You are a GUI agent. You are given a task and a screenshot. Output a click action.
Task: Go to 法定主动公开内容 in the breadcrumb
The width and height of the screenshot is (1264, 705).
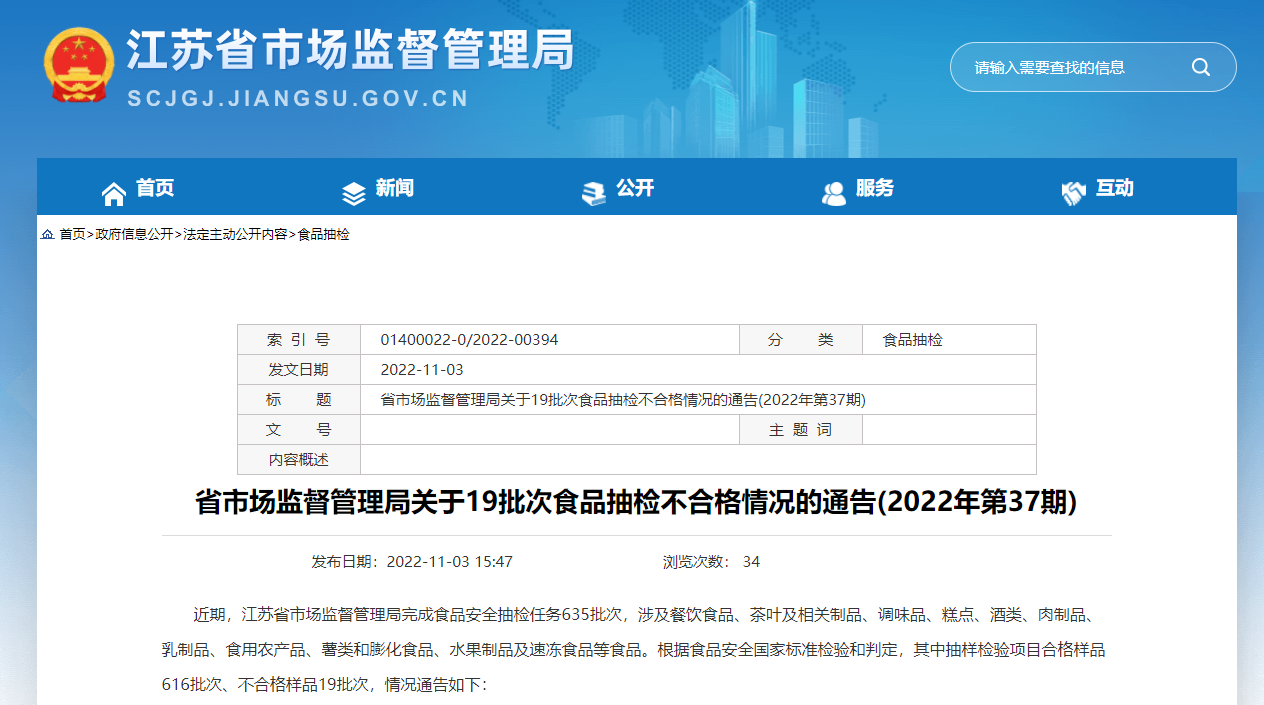click(235, 234)
